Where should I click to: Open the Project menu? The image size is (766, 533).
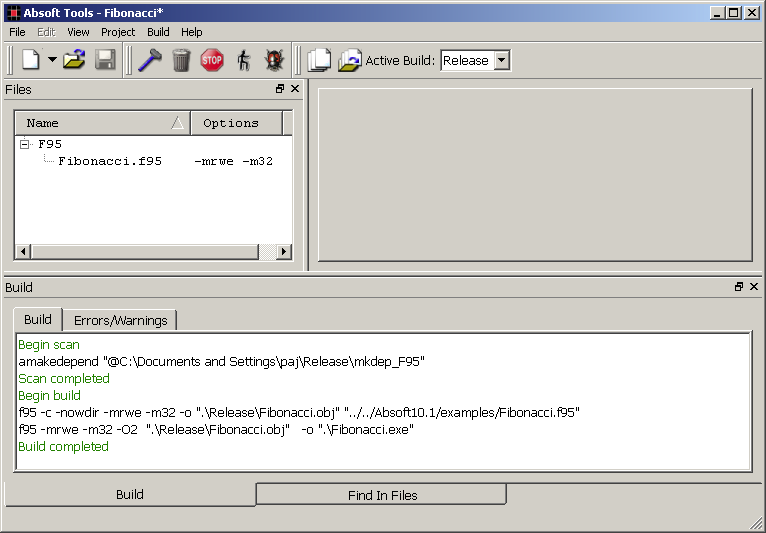click(x=118, y=32)
